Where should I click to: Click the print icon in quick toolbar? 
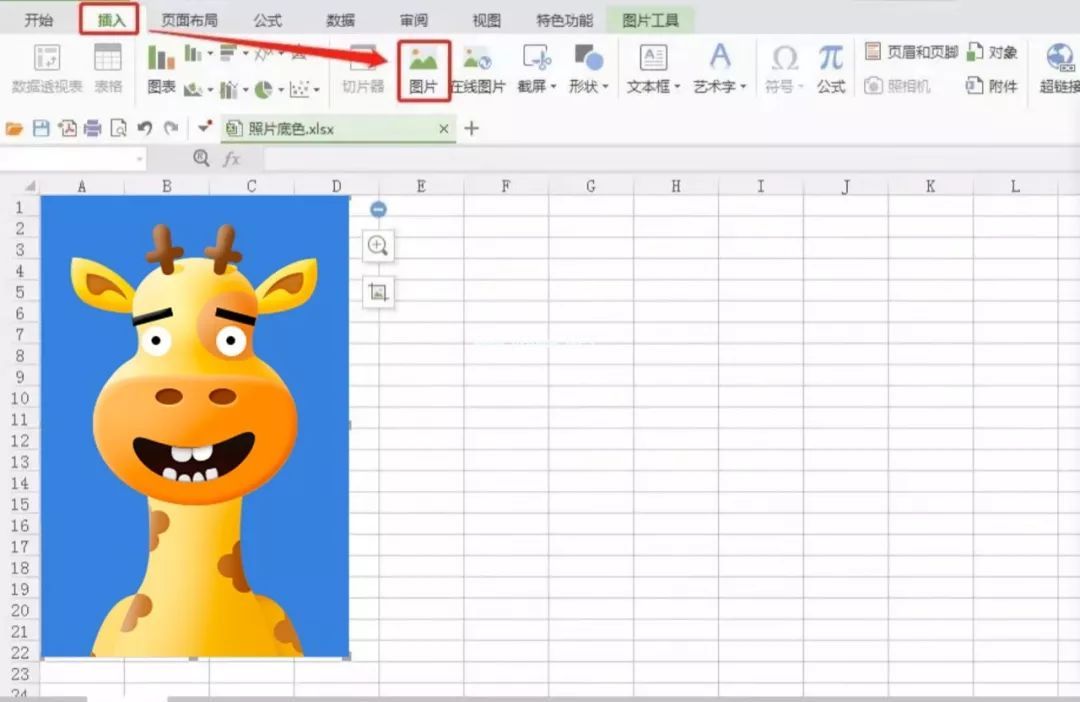[x=93, y=128]
